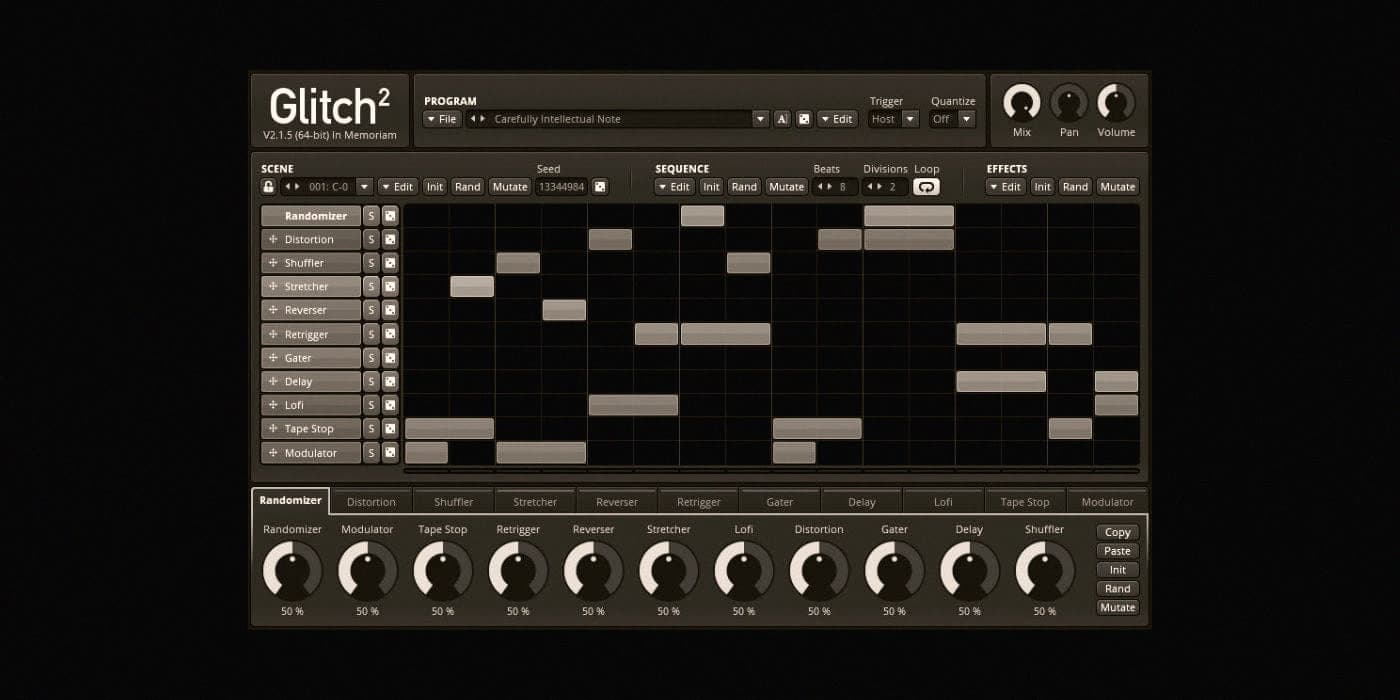Open the Sequence Edit dropdown
The image size is (1400, 700).
pos(675,187)
